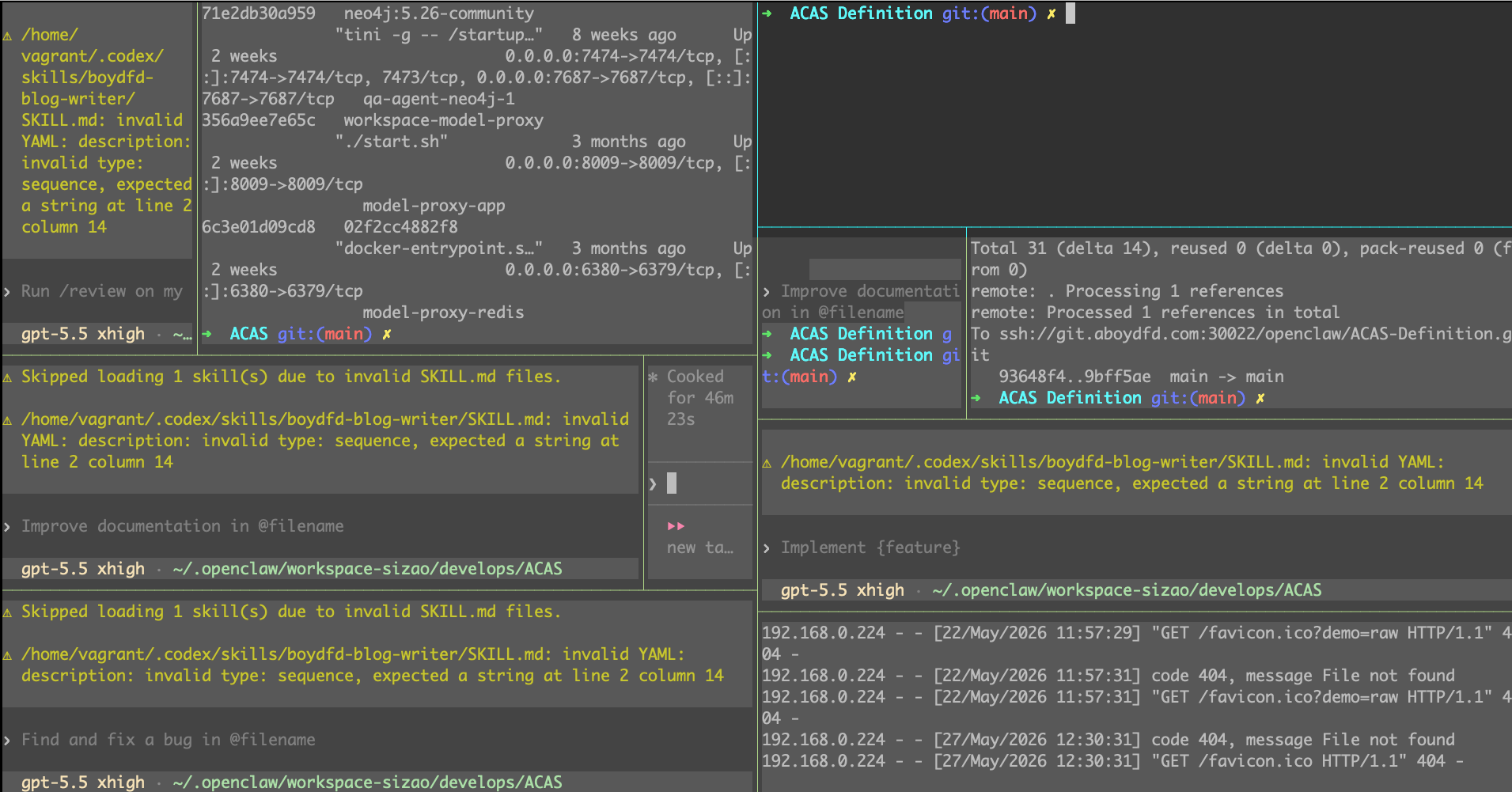Click the cursor block in the top-right ACAS Definition prompt
The image size is (1512, 792).
1071,13
